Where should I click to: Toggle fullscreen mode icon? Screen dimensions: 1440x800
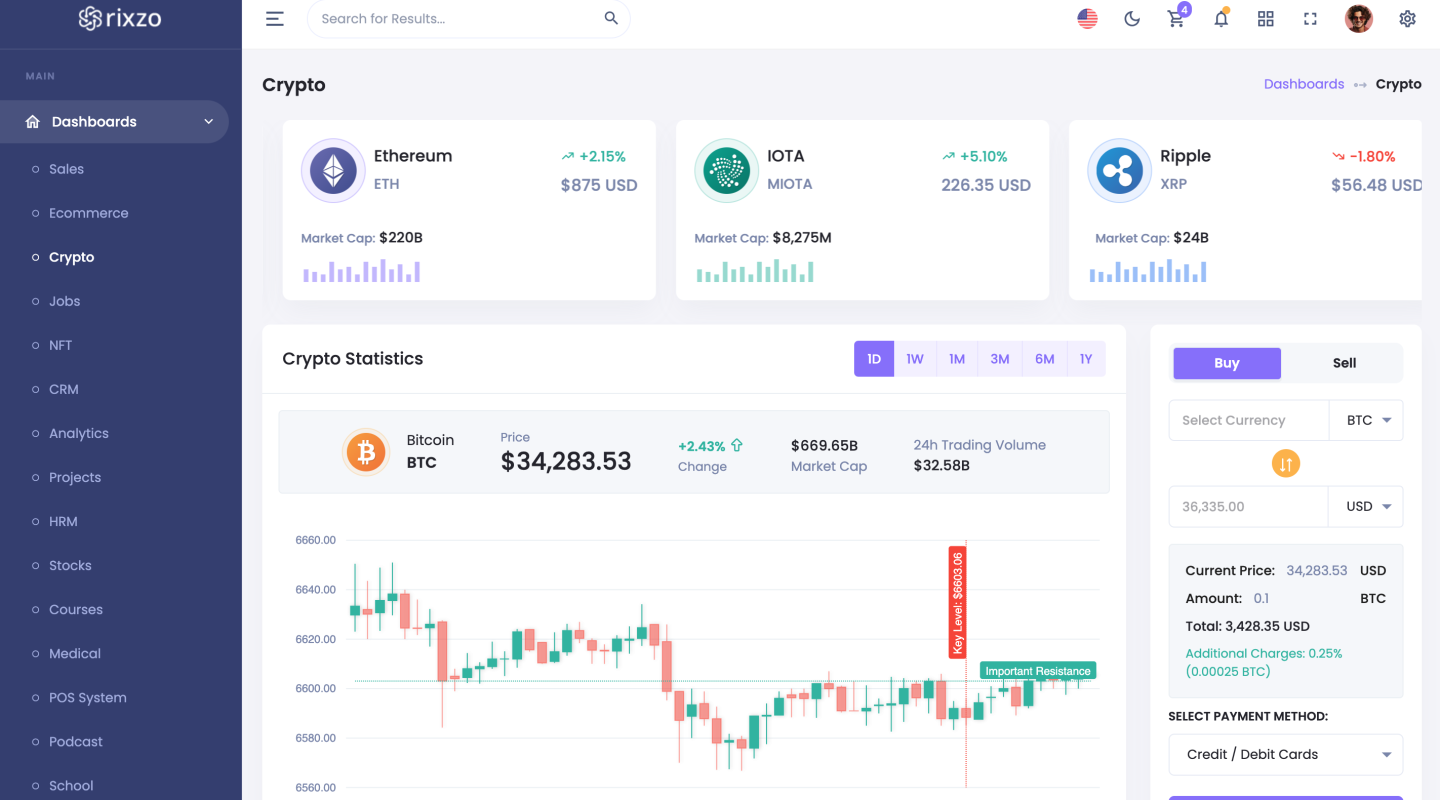pyautogui.click(x=1310, y=19)
